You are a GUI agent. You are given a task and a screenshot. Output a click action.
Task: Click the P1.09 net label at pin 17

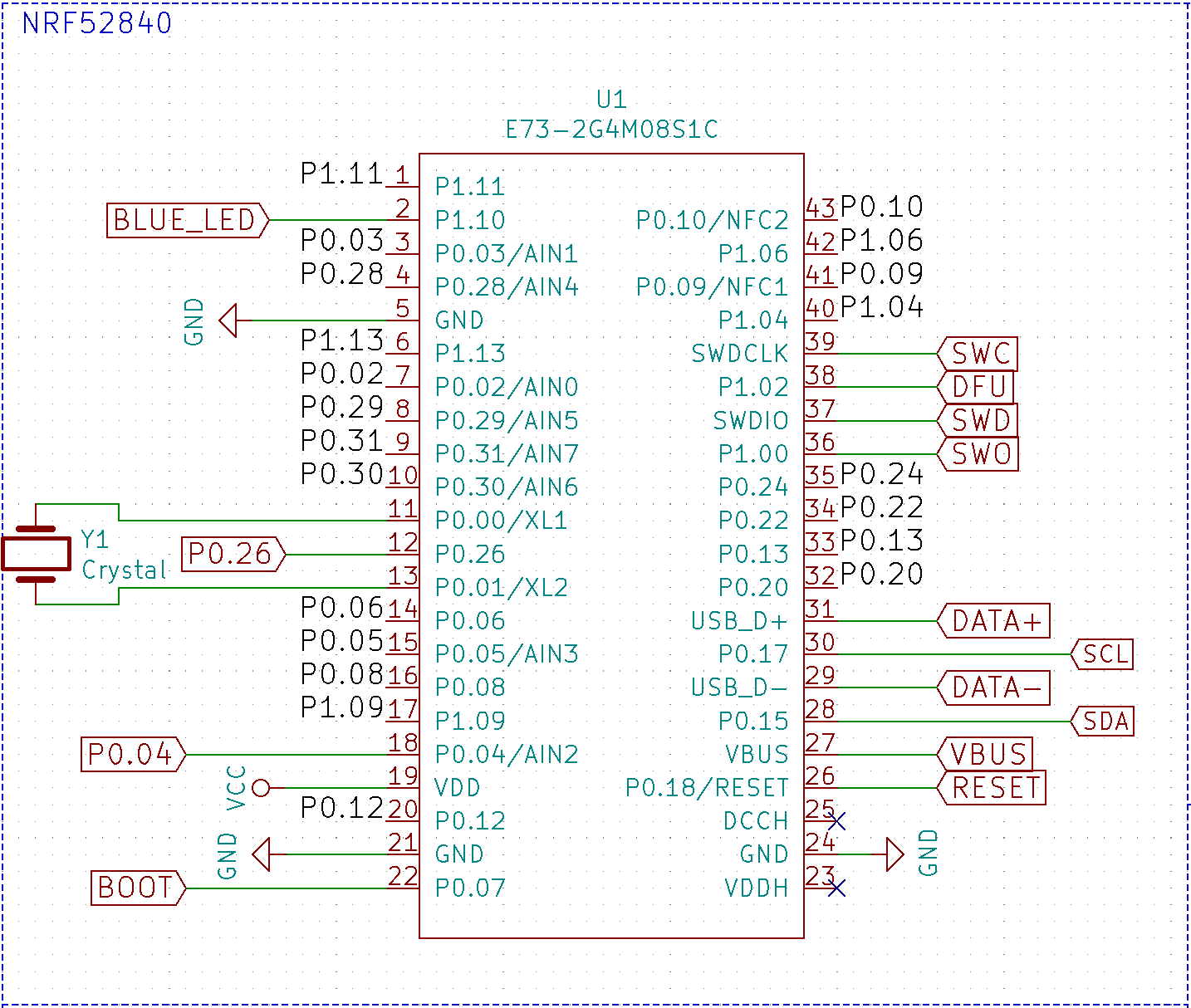pyautogui.click(x=342, y=707)
